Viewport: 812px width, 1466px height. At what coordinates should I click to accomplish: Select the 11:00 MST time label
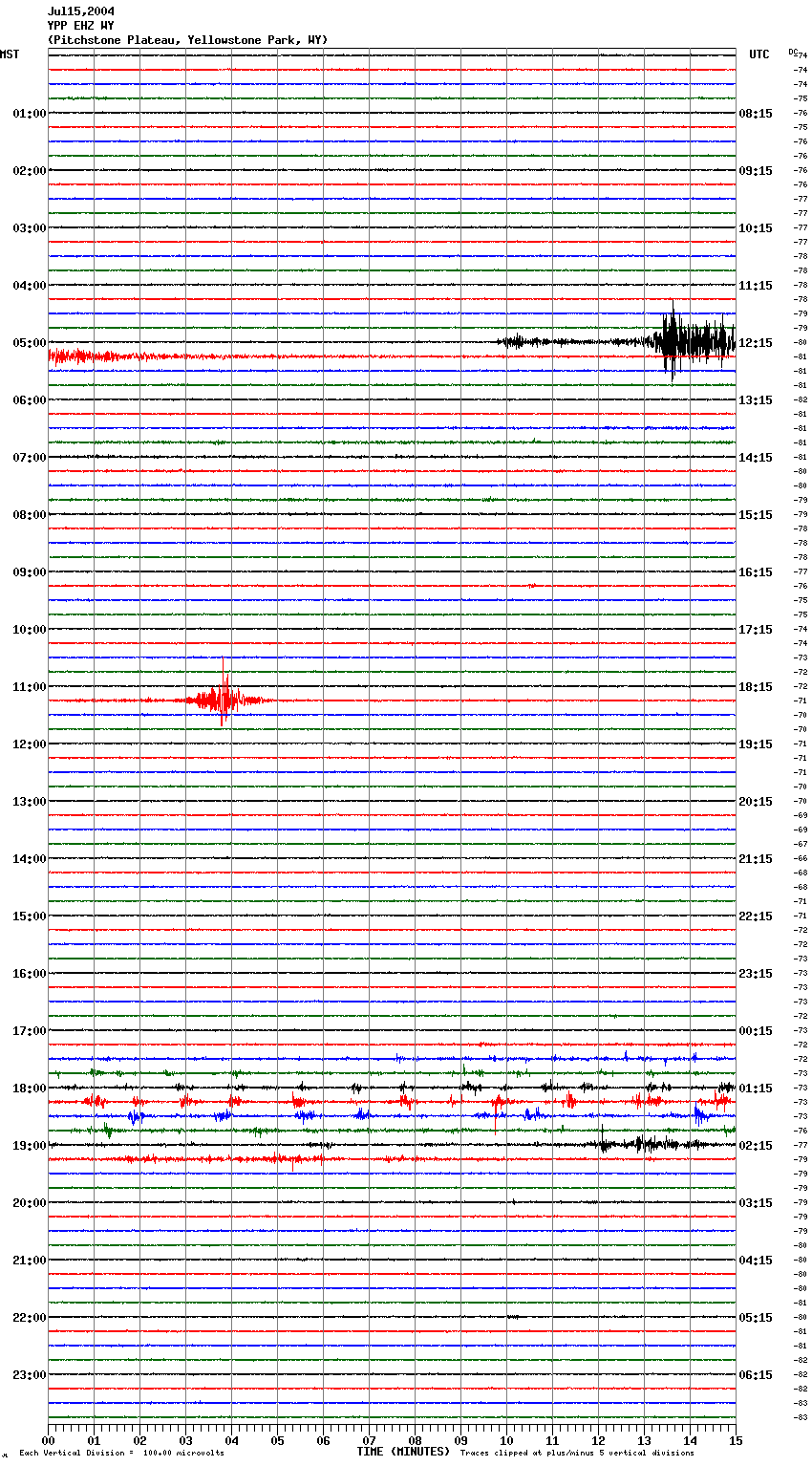[29, 687]
